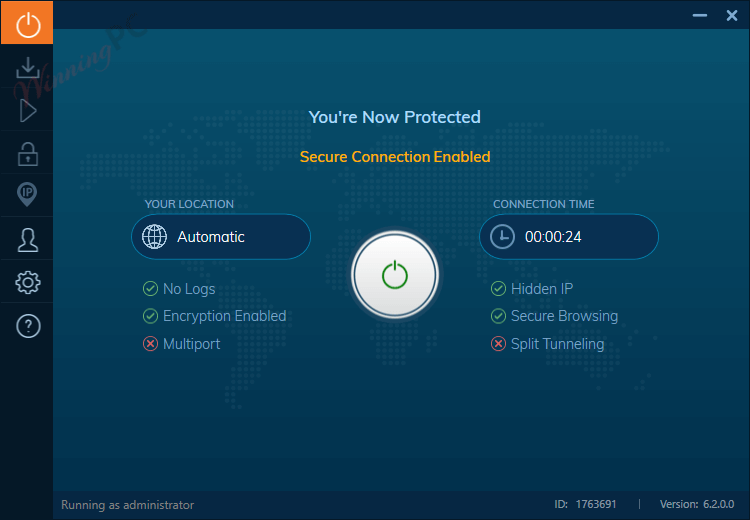Toggle the VPN with the central power button
The image size is (750, 520).
(x=395, y=275)
